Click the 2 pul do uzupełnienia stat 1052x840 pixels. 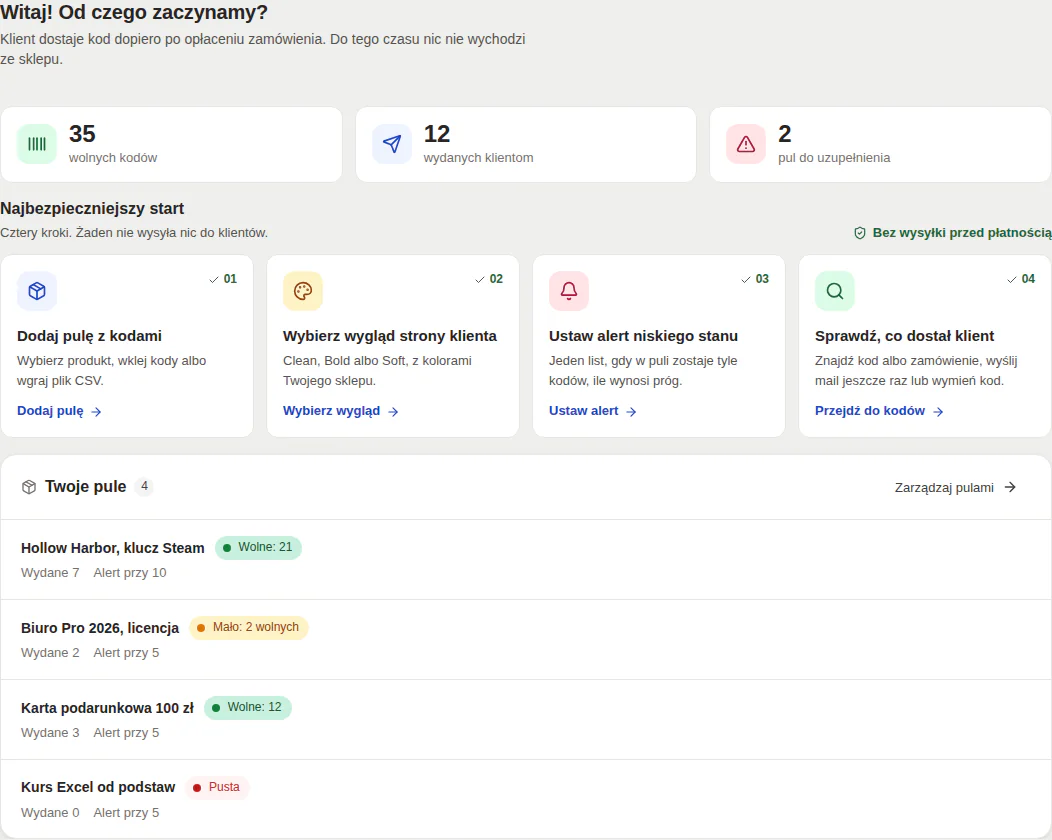tap(880, 144)
